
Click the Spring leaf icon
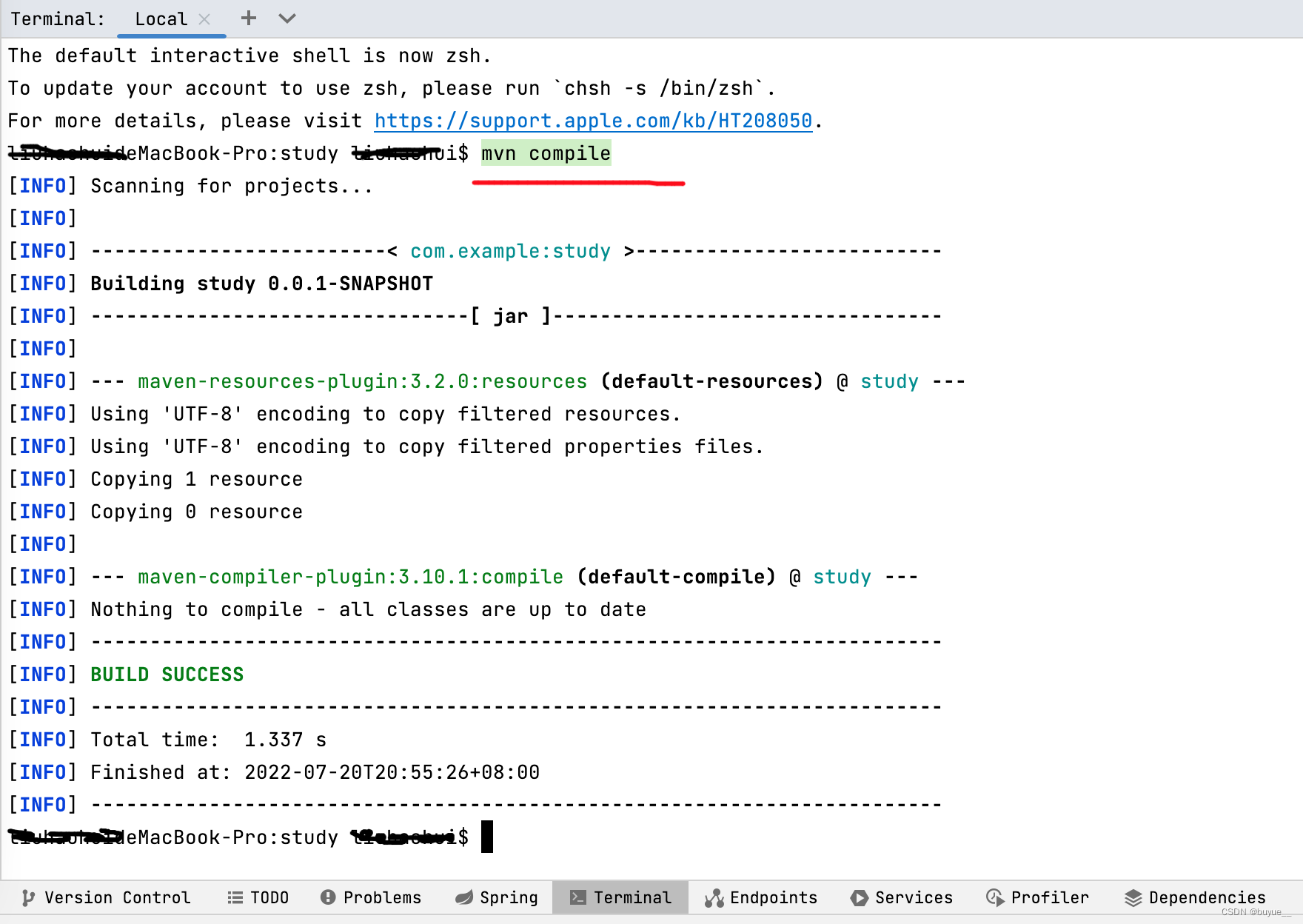click(464, 898)
